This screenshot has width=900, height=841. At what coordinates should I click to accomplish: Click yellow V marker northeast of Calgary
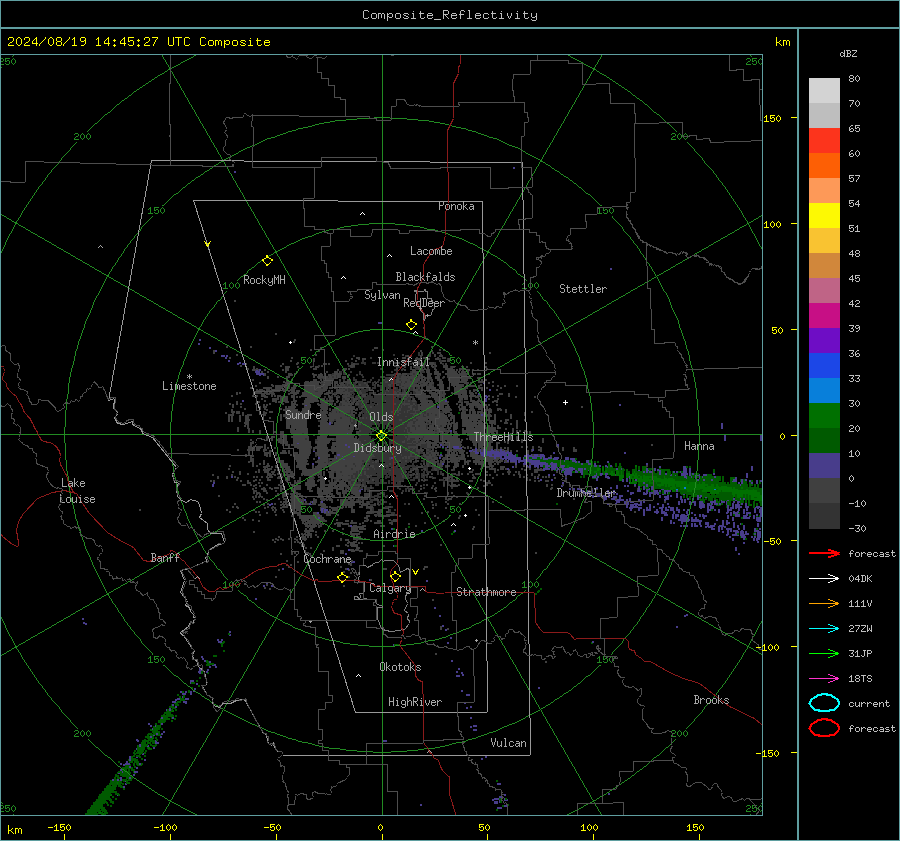coord(415,572)
